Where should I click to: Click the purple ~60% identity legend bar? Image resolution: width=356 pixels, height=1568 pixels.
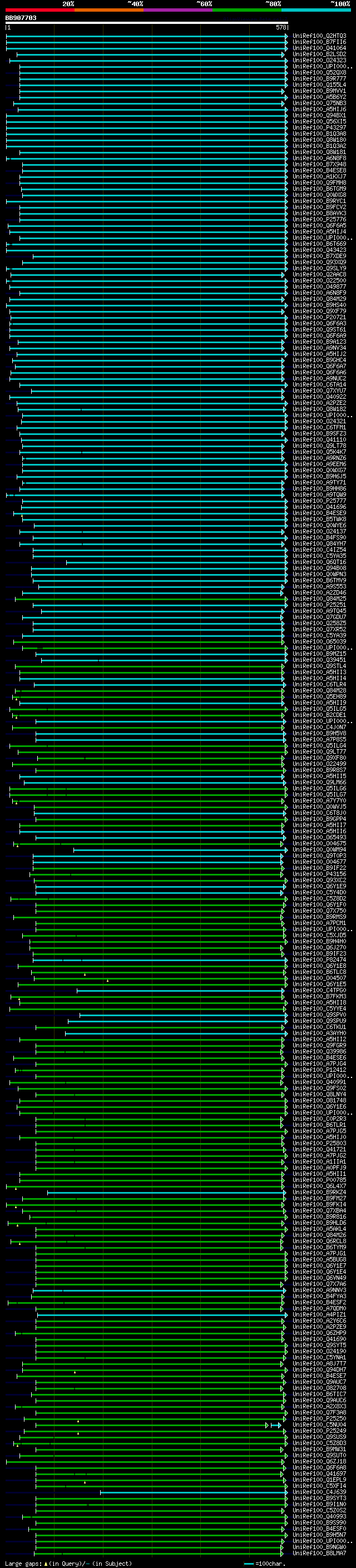(x=179, y=10)
